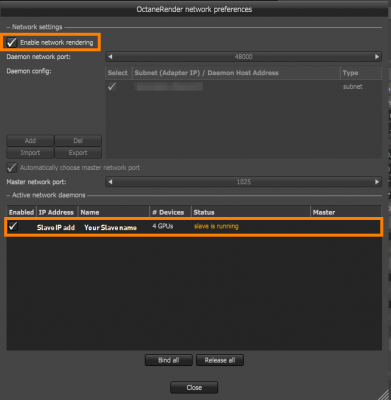Click Release all button
The height and width of the screenshot is (400, 391).
point(220,360)
